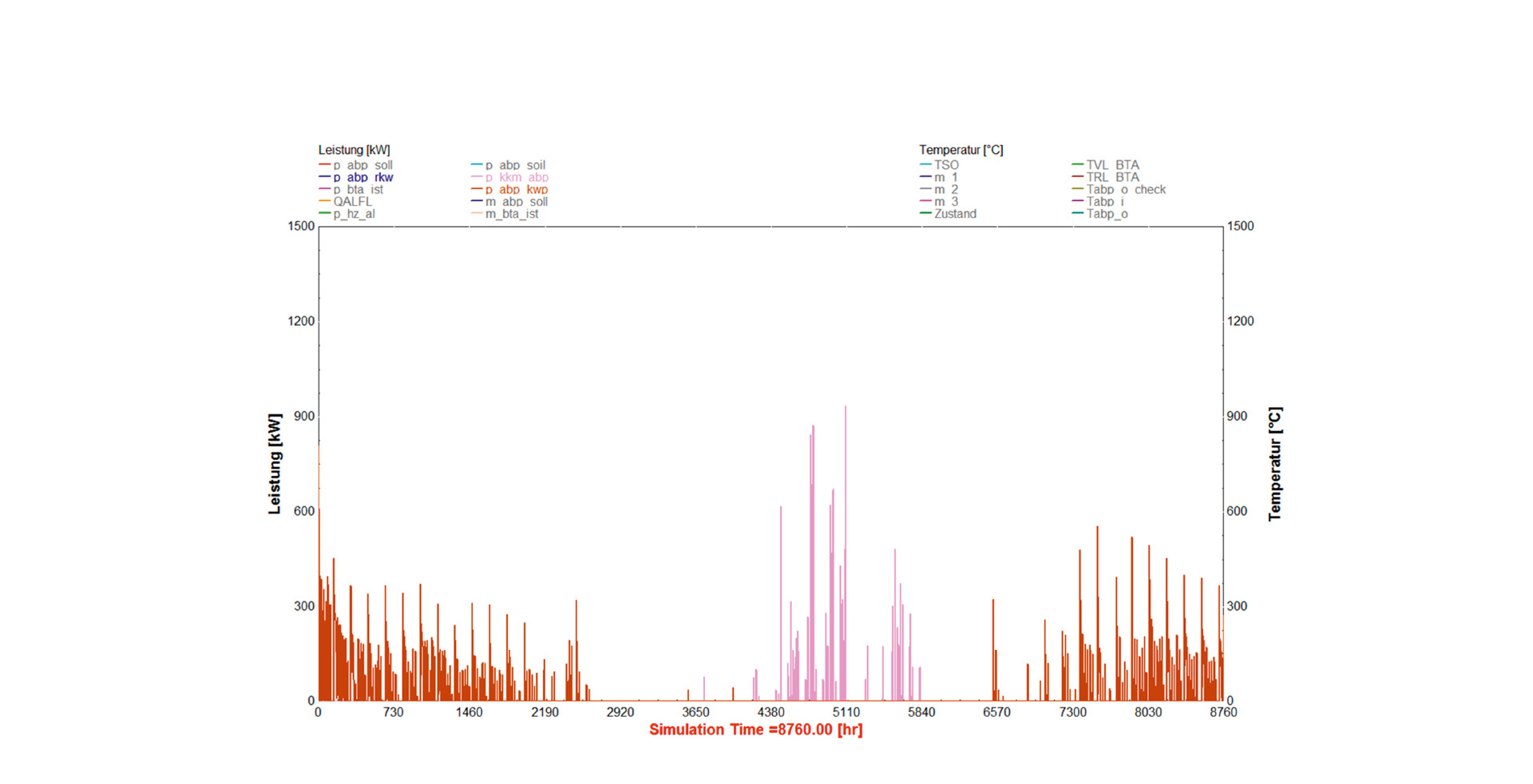The width and height of the screenshot is (1533, 784).
Task: Enable the TVL_BTA legend entry
Action: tap(1112, 165)
